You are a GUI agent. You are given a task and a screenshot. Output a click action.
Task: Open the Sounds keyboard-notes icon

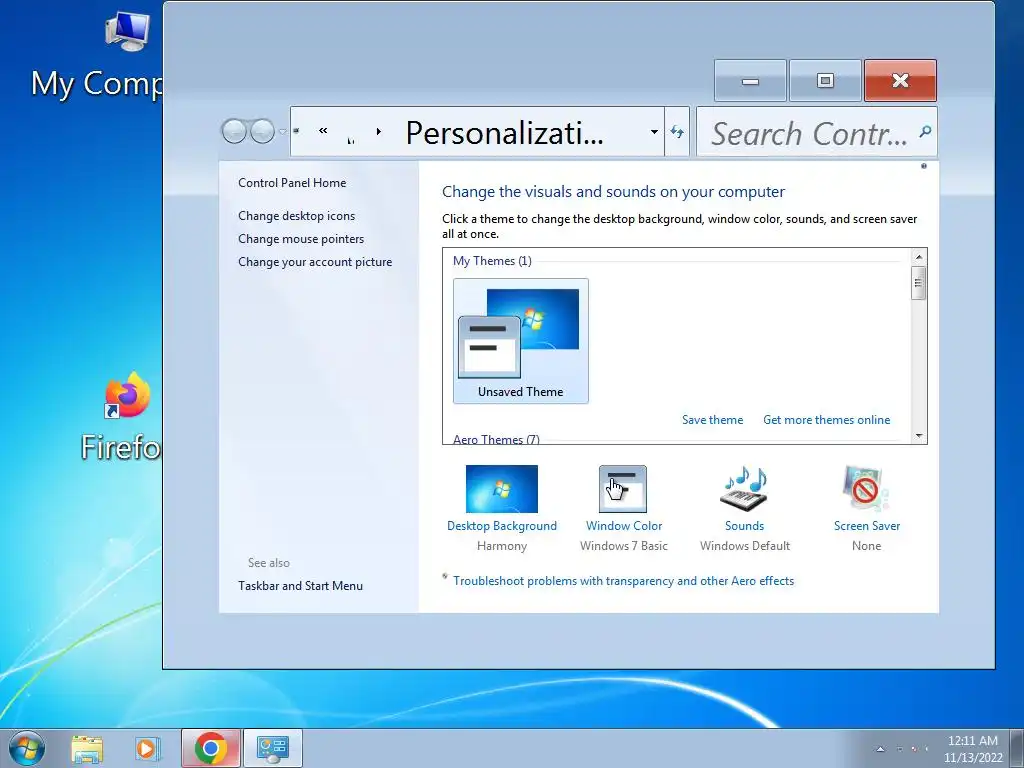click(x=744, y=488)
